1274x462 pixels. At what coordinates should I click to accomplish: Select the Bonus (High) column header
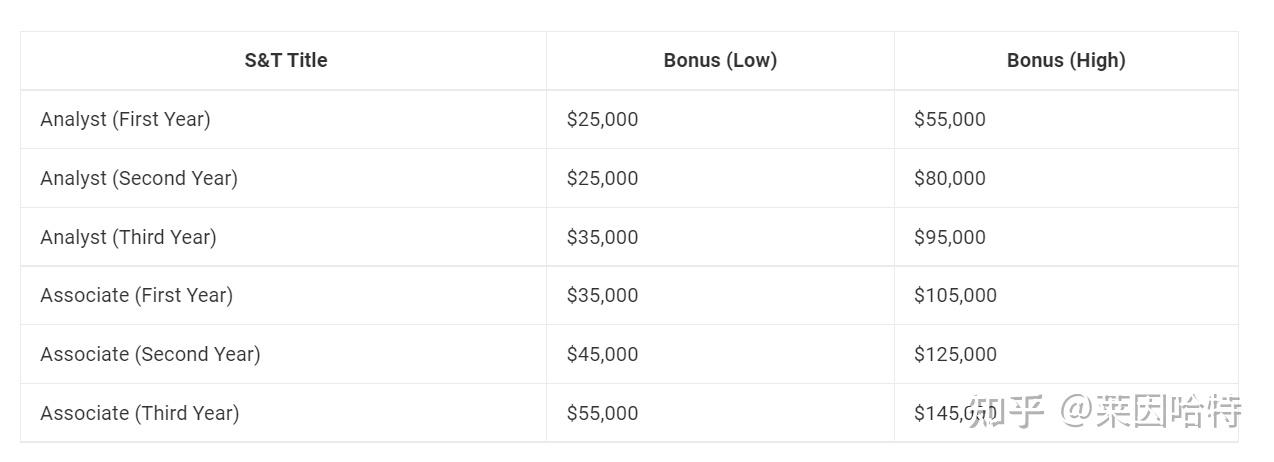[x=1066, y=60]
